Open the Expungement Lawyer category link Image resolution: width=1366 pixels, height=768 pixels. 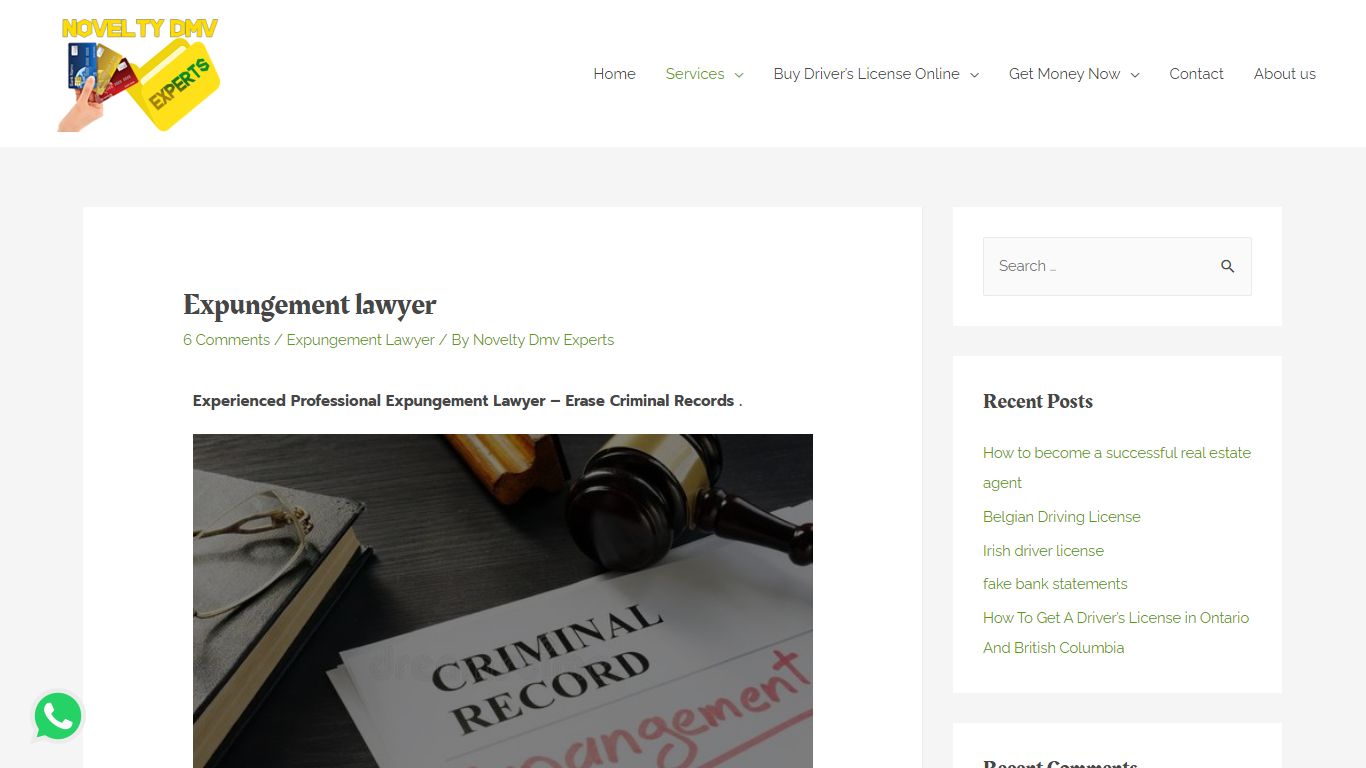tap(360, 340)
